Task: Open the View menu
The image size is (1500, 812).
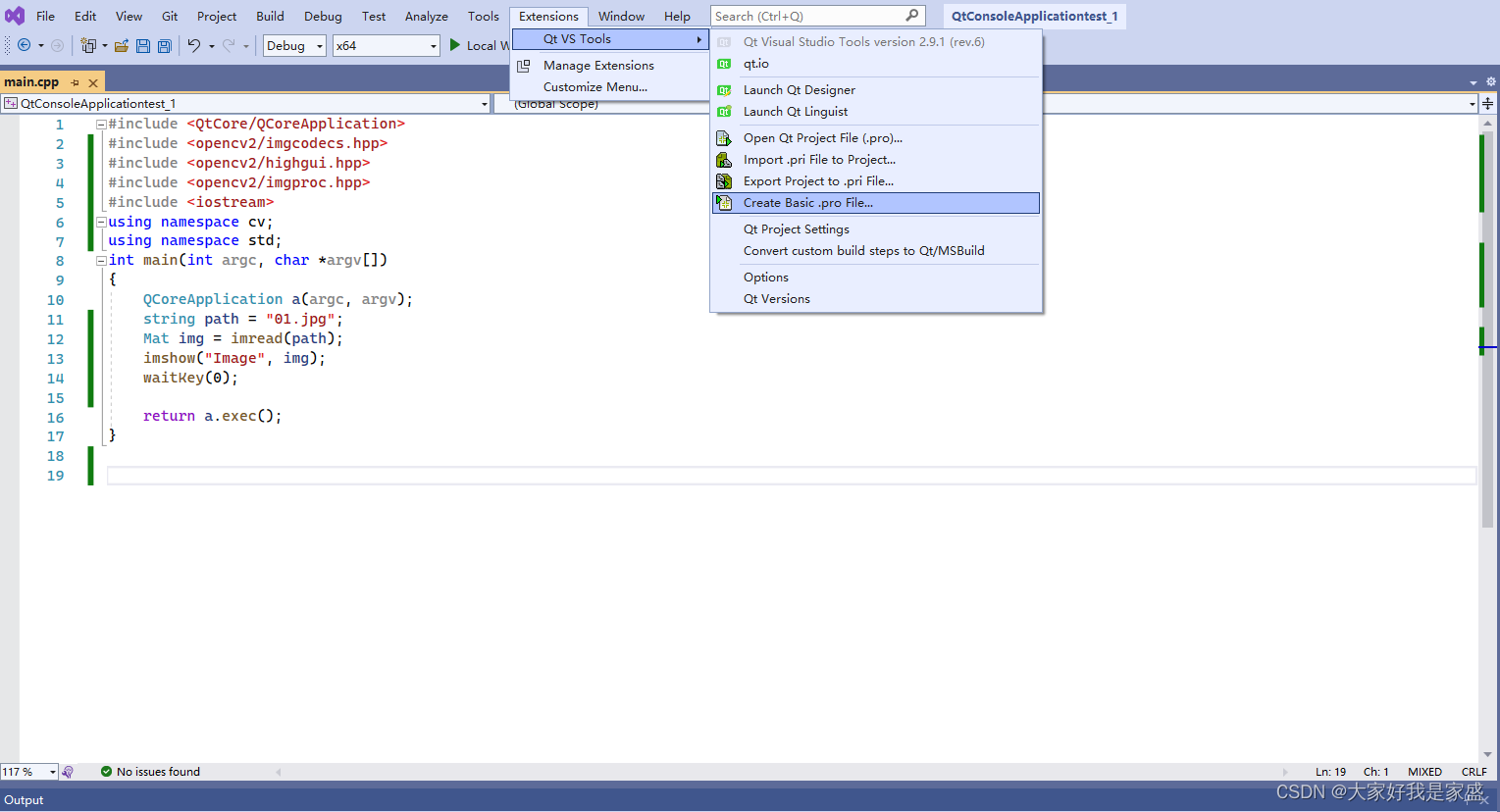Action: tap(129, 16)
